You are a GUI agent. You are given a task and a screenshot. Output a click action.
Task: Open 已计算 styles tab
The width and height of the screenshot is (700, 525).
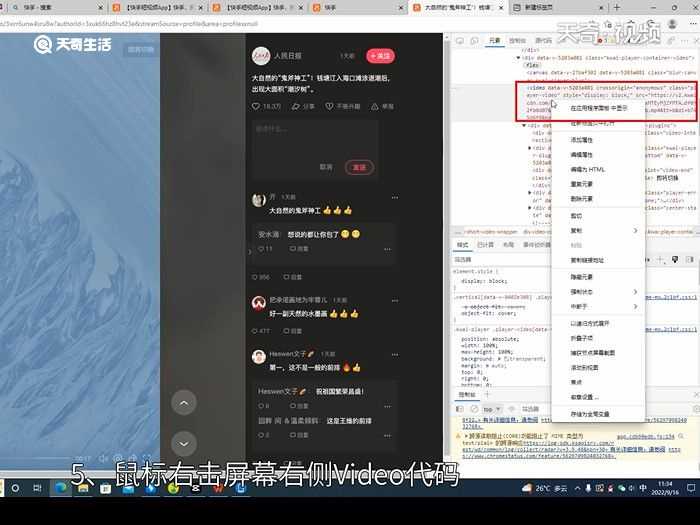485,245
